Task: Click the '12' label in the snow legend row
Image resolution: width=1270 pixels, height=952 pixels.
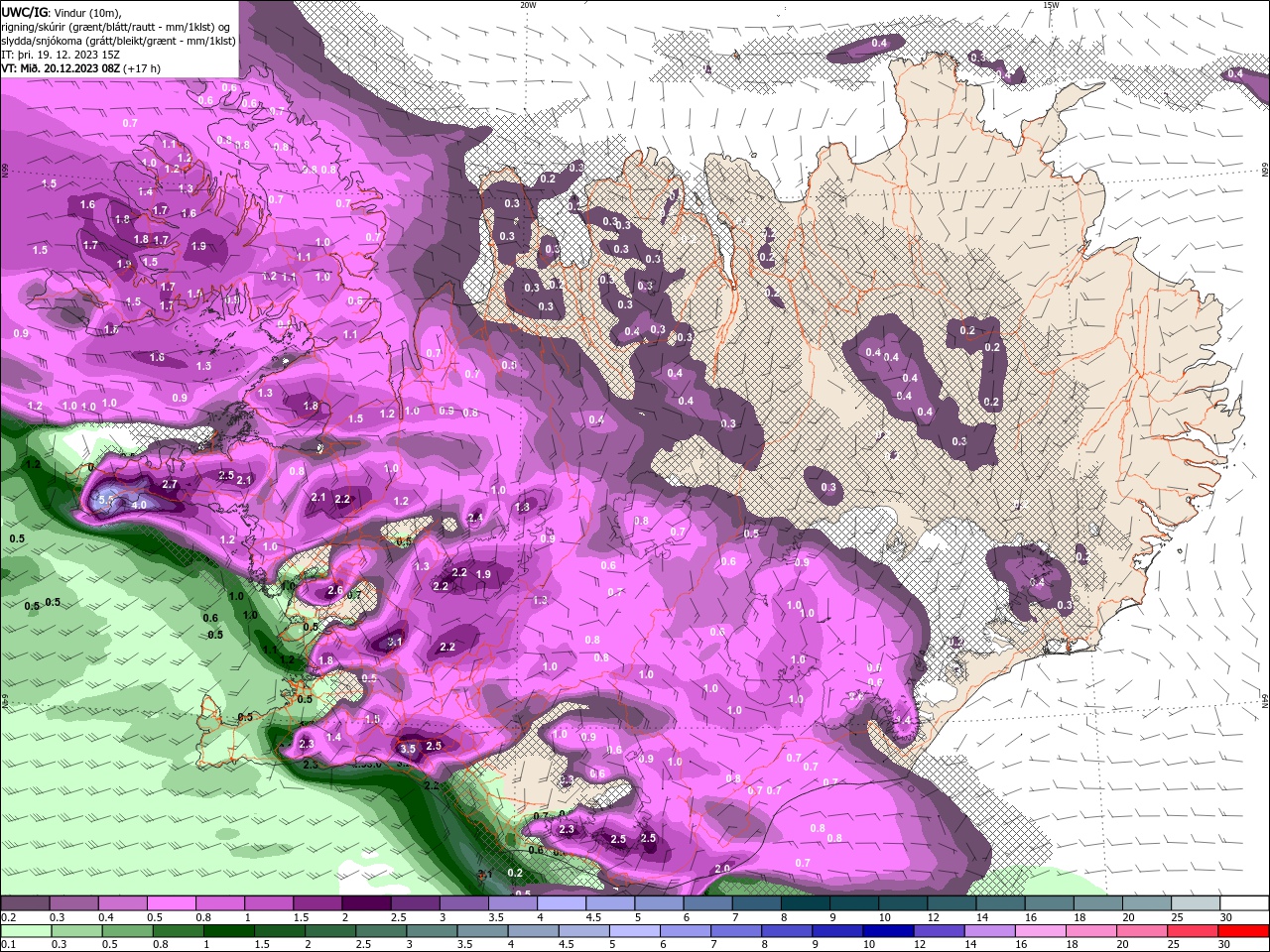Action: point(933,917)
